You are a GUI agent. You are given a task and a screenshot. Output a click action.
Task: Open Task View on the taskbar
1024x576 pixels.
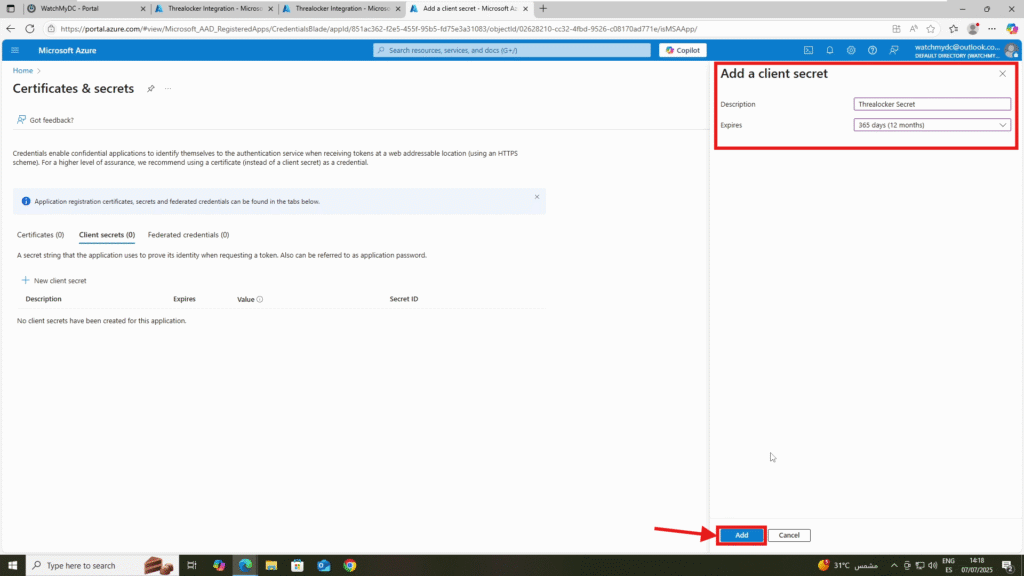(x=191, y=566)
